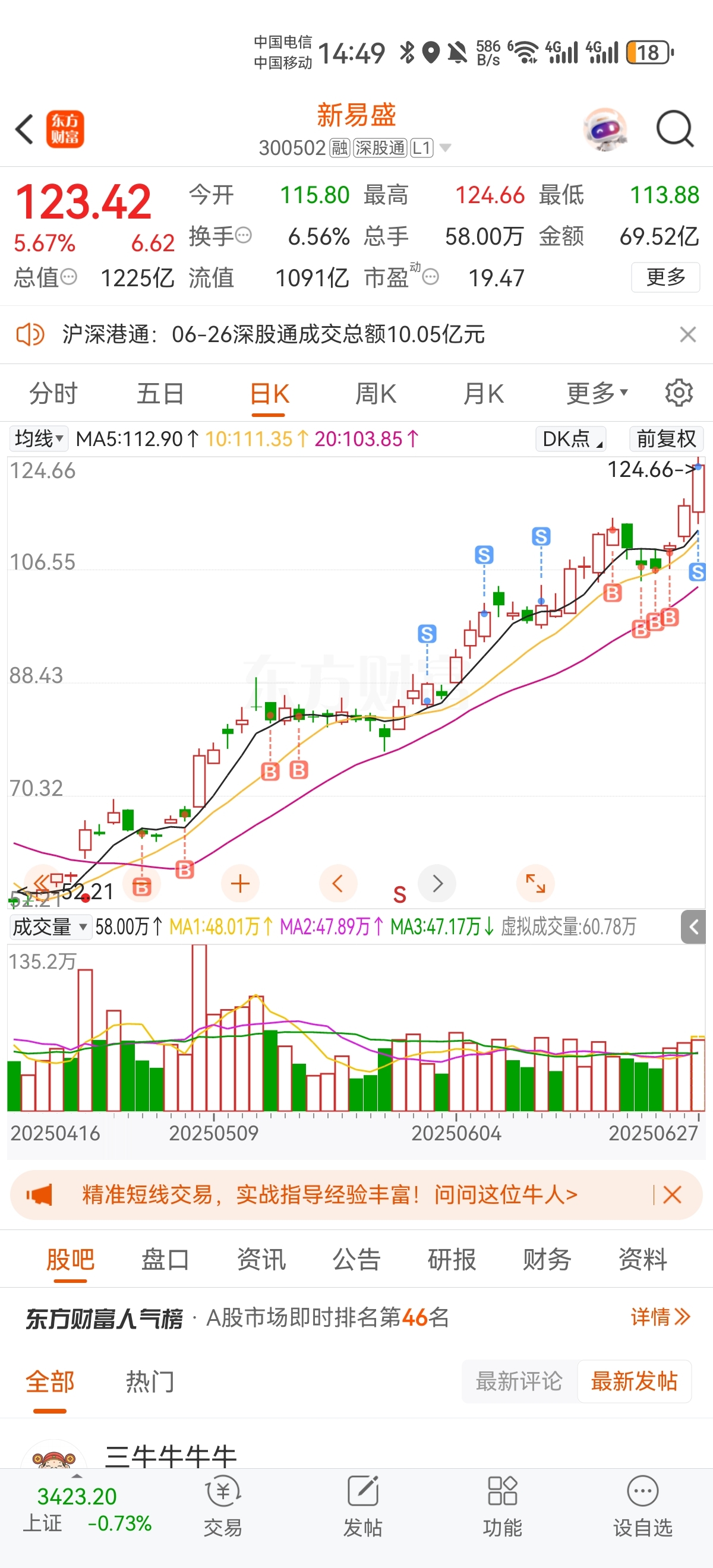Zoom in chart with plus button
The width and height of the screenshot is (713, 1568).
[x=240, y=883]
